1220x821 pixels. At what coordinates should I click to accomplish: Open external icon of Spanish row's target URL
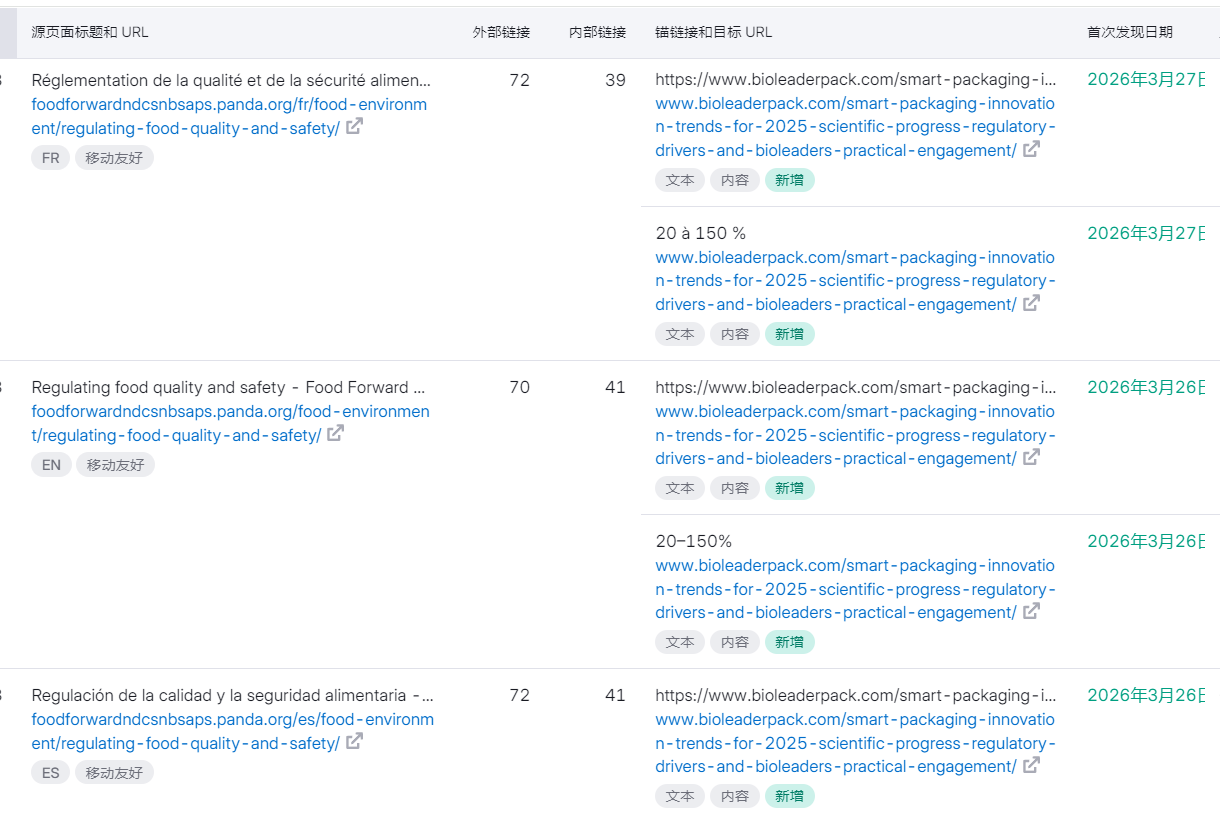tap(1031, 765)
